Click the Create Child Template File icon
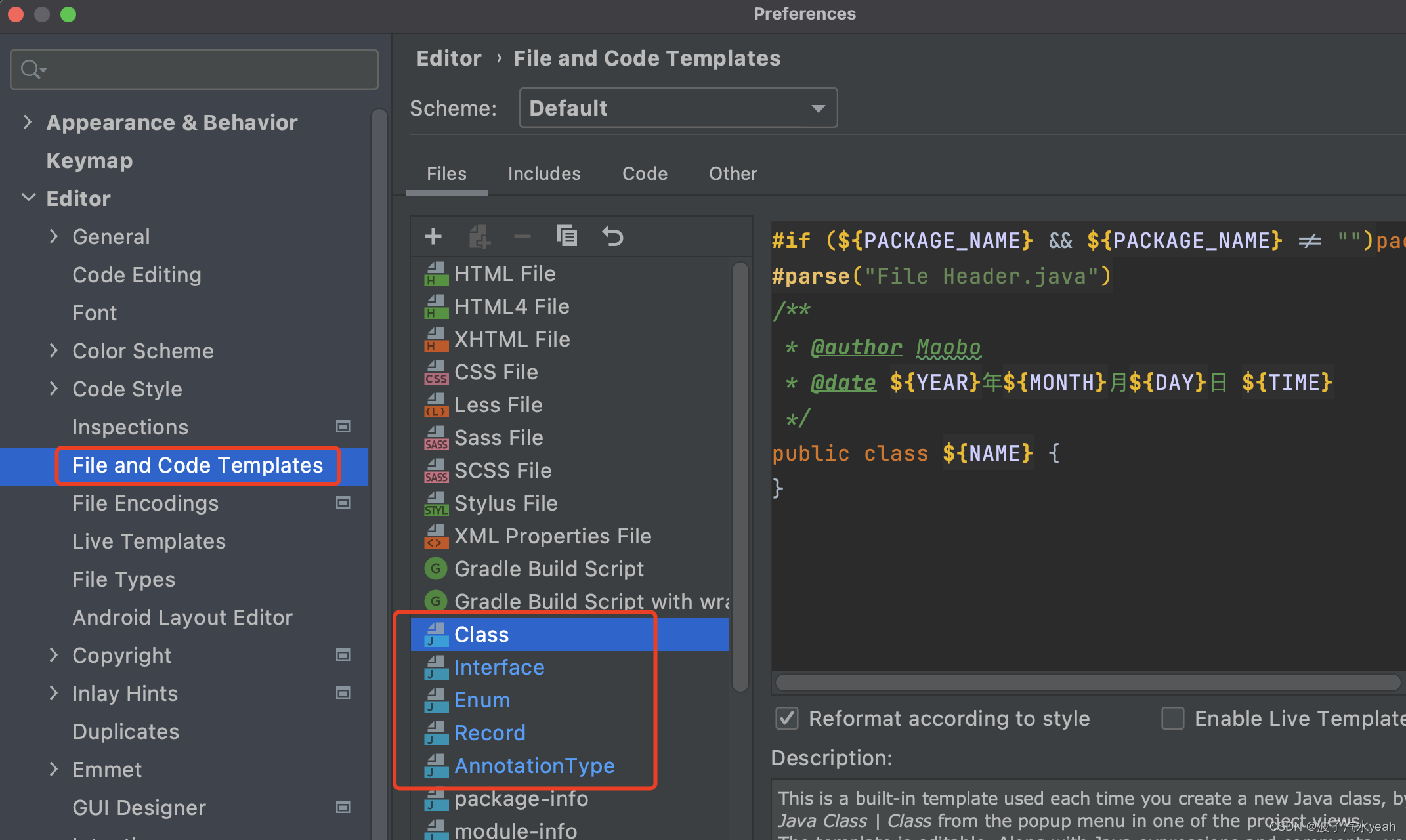This screenshot has width=1406, height=840. pos(479,236)
